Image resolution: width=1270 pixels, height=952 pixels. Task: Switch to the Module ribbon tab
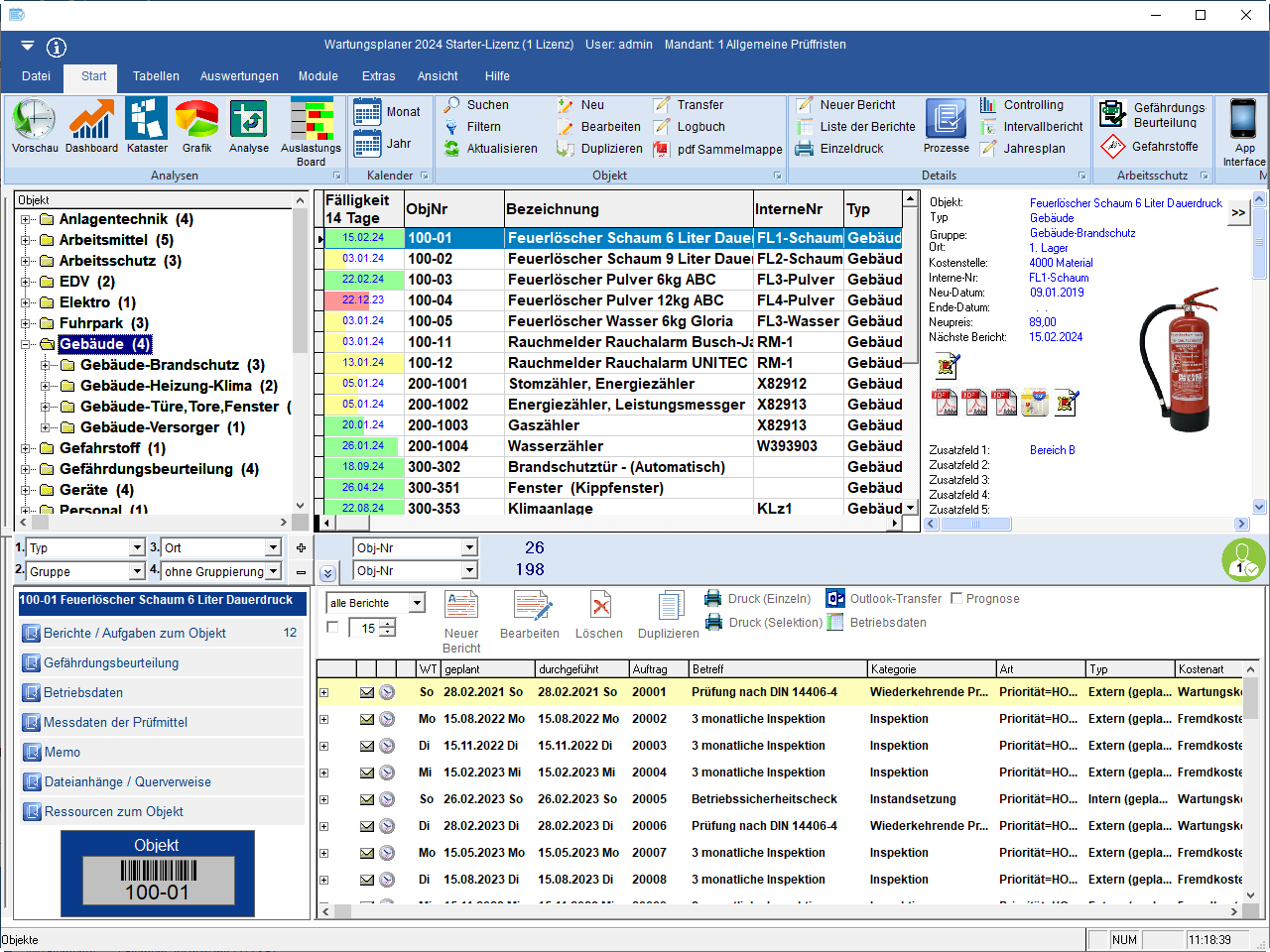coord(317,76)
